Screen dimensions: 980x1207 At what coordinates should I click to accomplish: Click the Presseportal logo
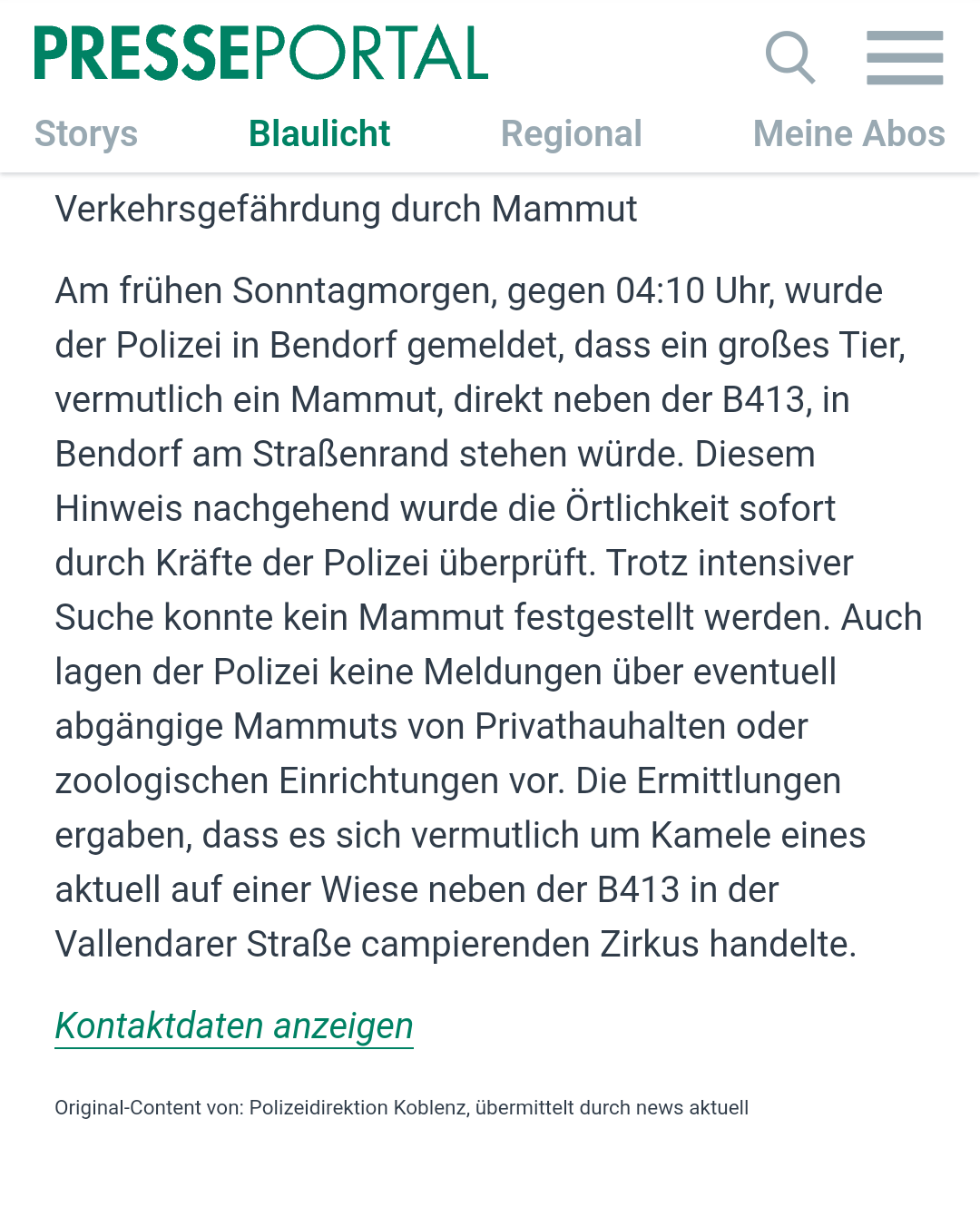click(x=261, y=54)
